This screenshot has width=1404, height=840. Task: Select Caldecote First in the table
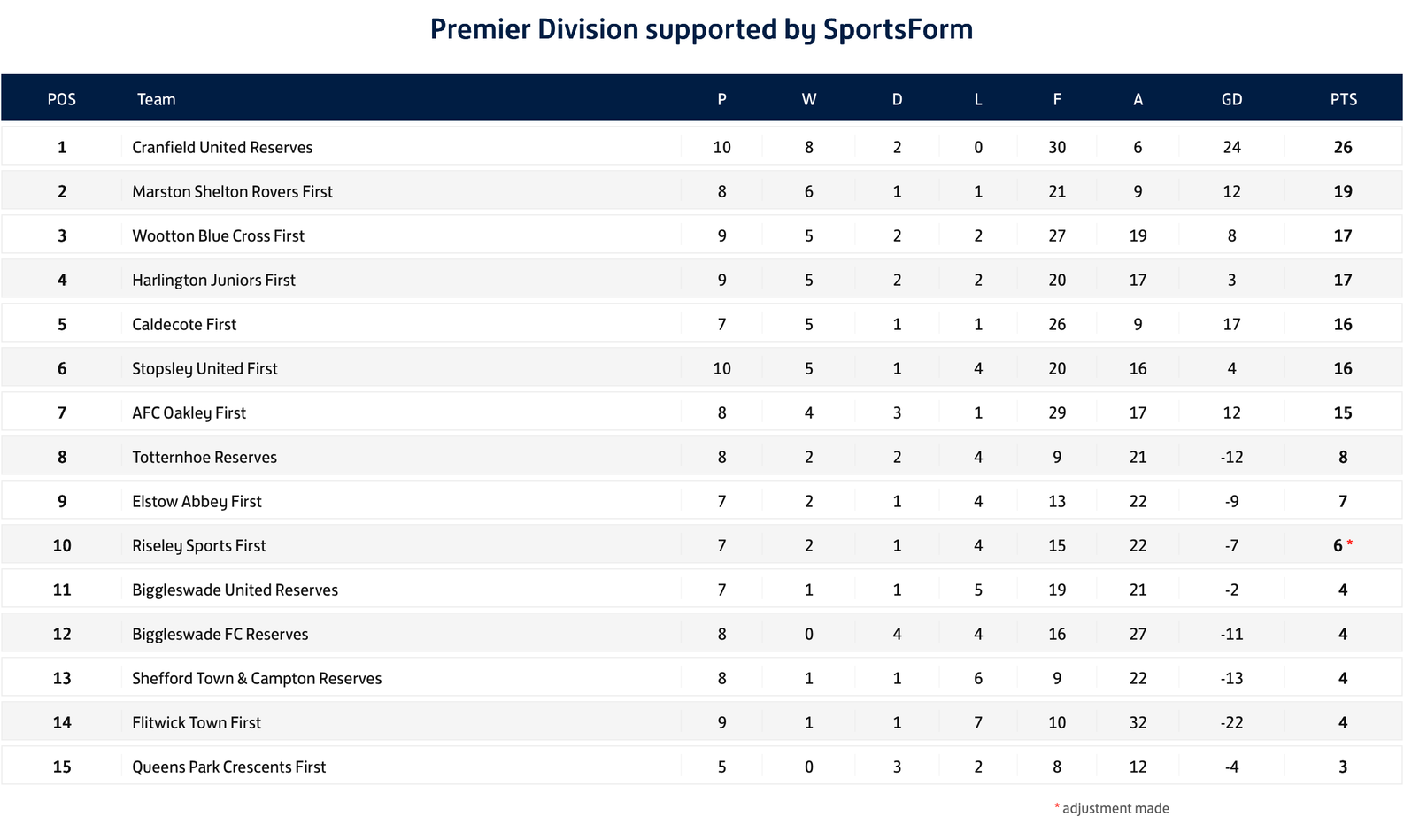coord(184,324)
